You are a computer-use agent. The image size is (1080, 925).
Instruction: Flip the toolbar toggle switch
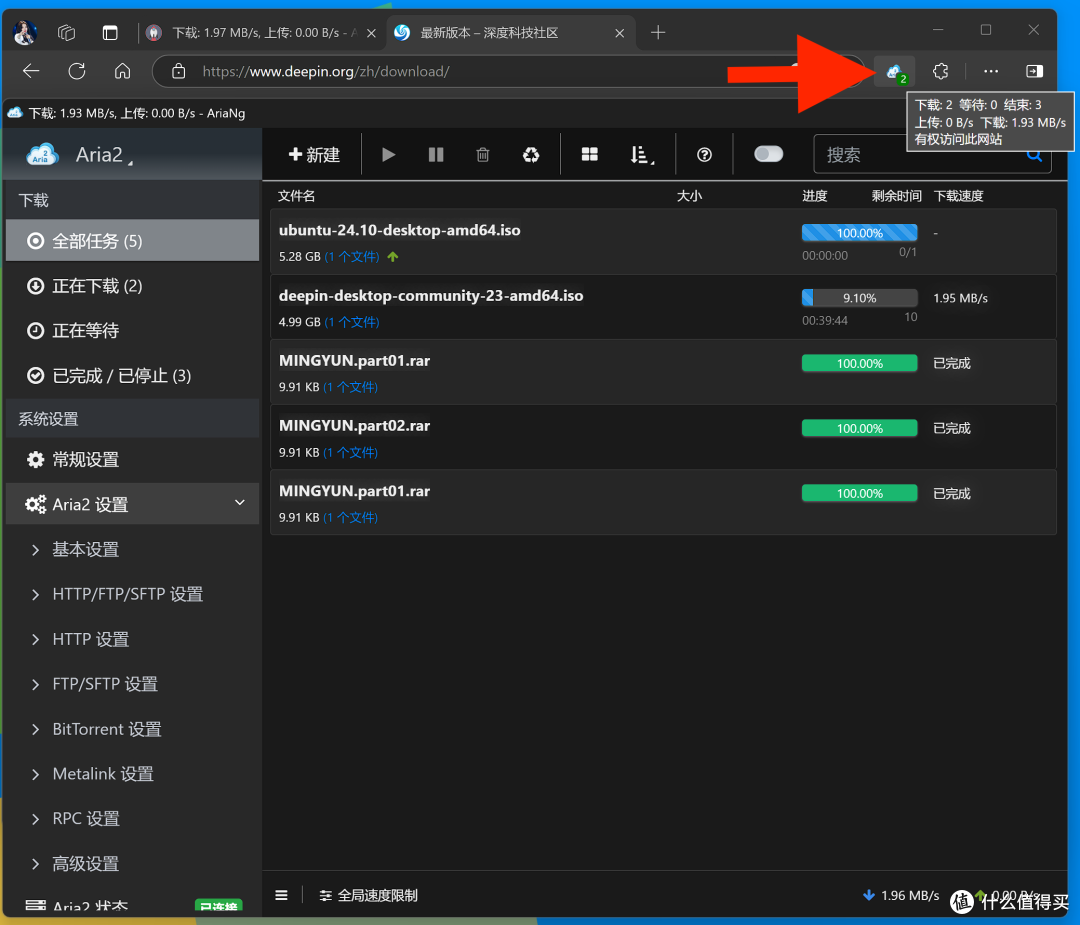coord(768,154)
